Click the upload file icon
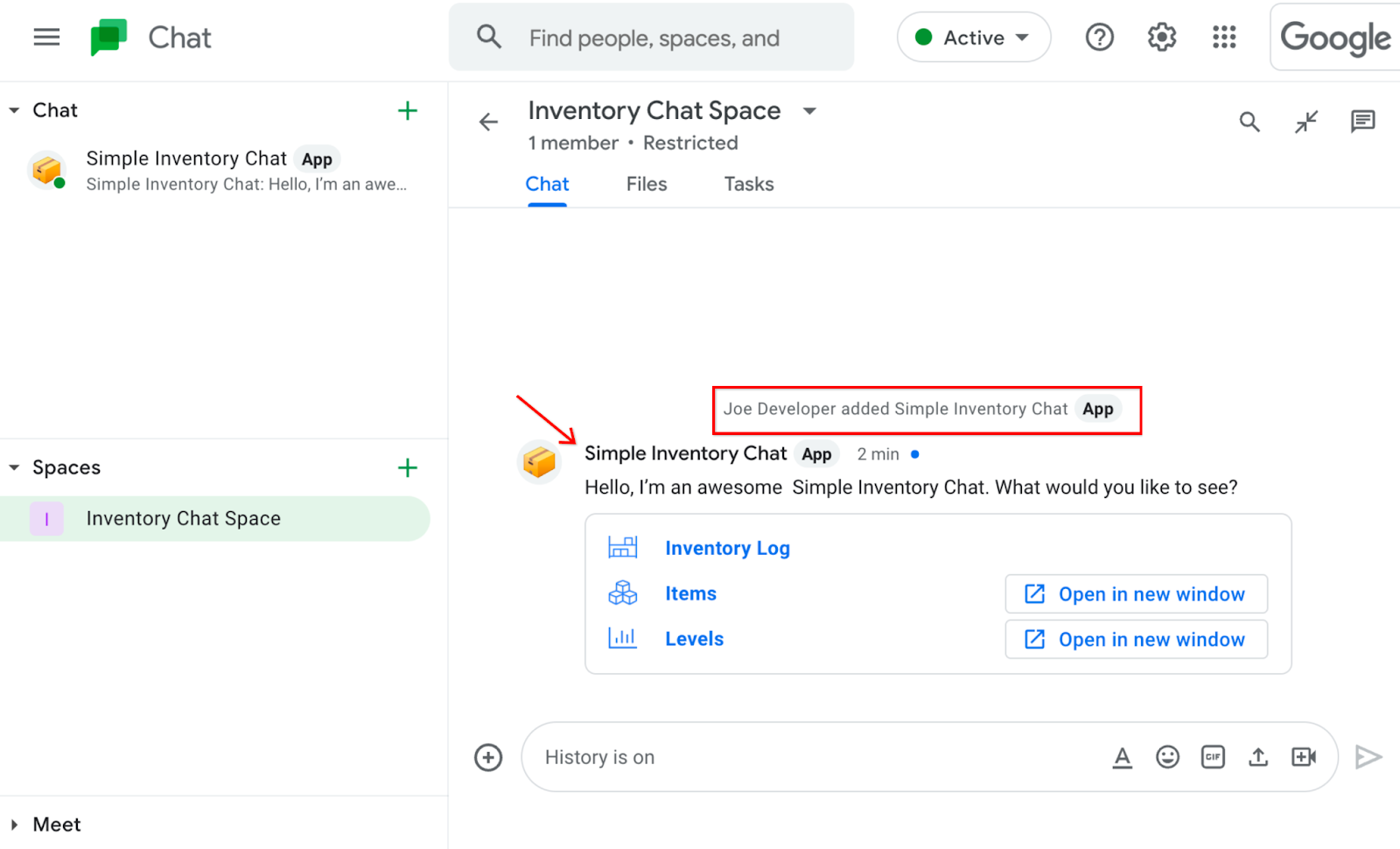 [x=1258, y=756]
